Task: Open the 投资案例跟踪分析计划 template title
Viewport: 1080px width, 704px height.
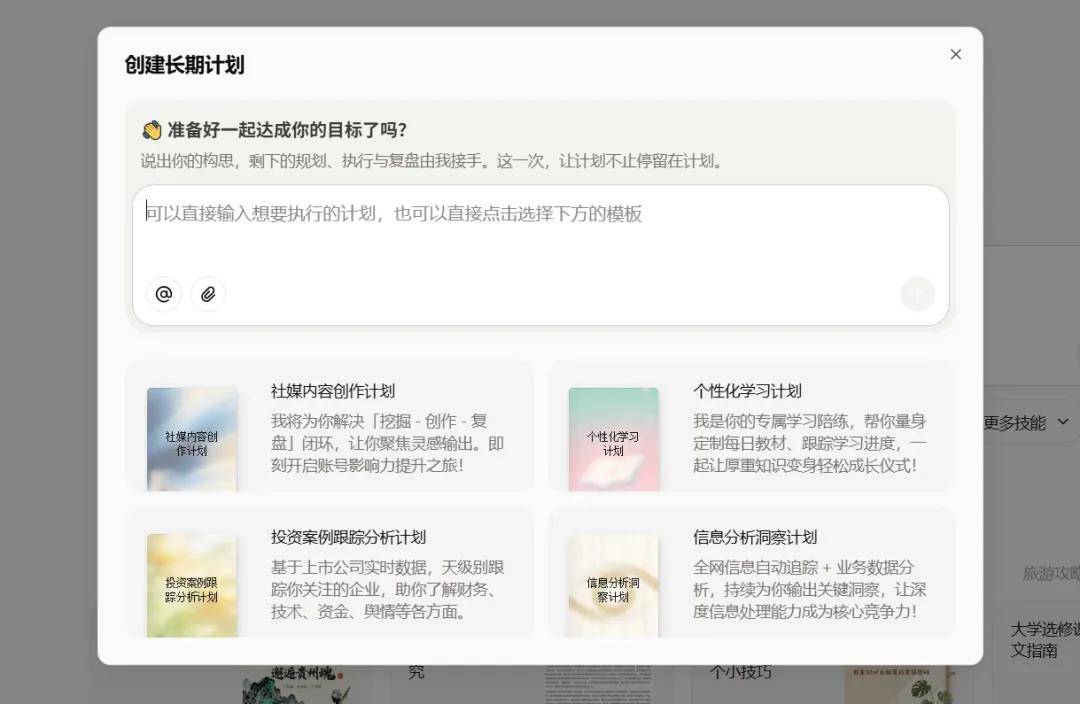Action: 348,537
